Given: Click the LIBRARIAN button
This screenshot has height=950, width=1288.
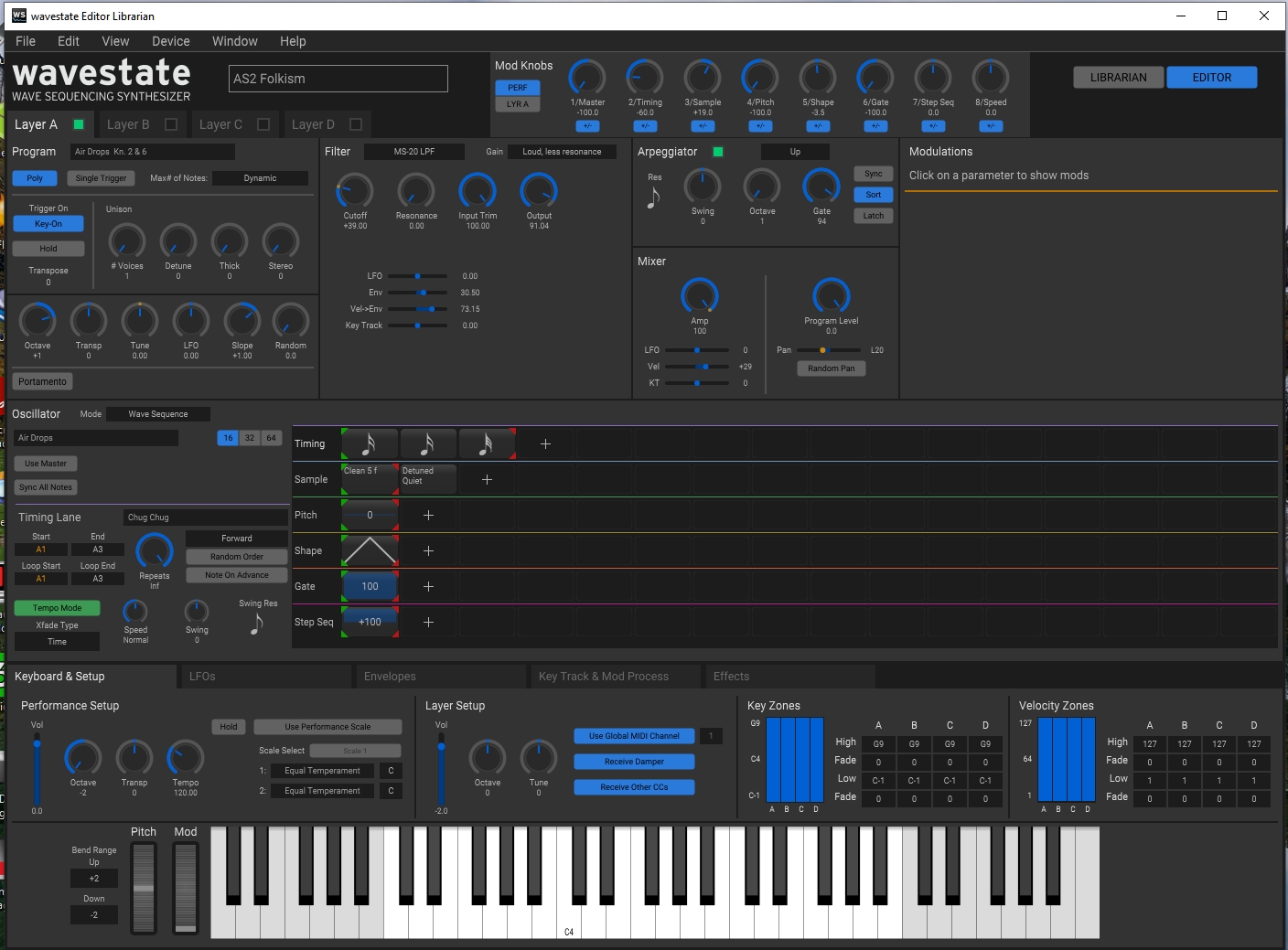Looking at the screenshot, I should [1118, 78].
